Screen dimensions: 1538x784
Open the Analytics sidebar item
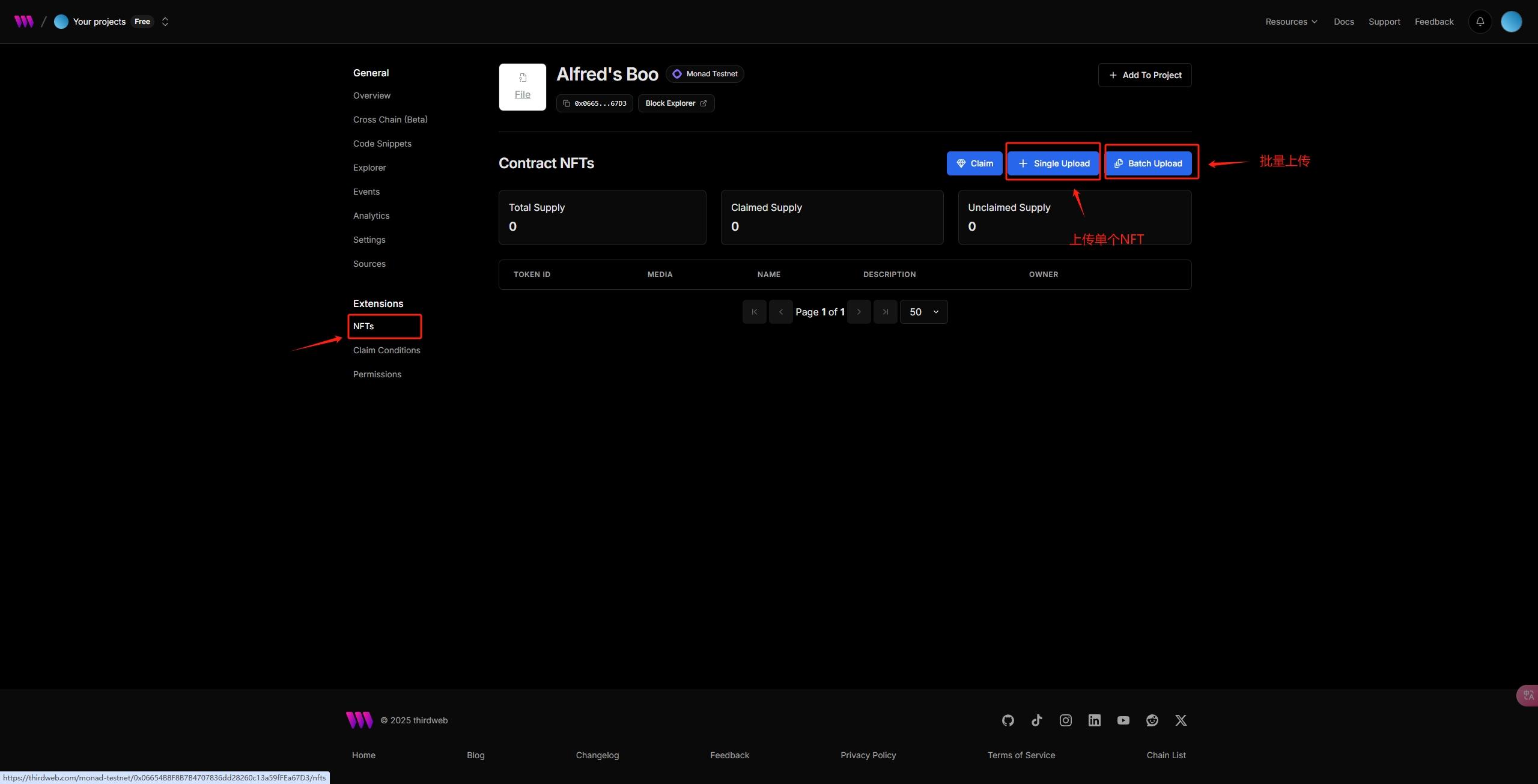[x=371, y=216]
